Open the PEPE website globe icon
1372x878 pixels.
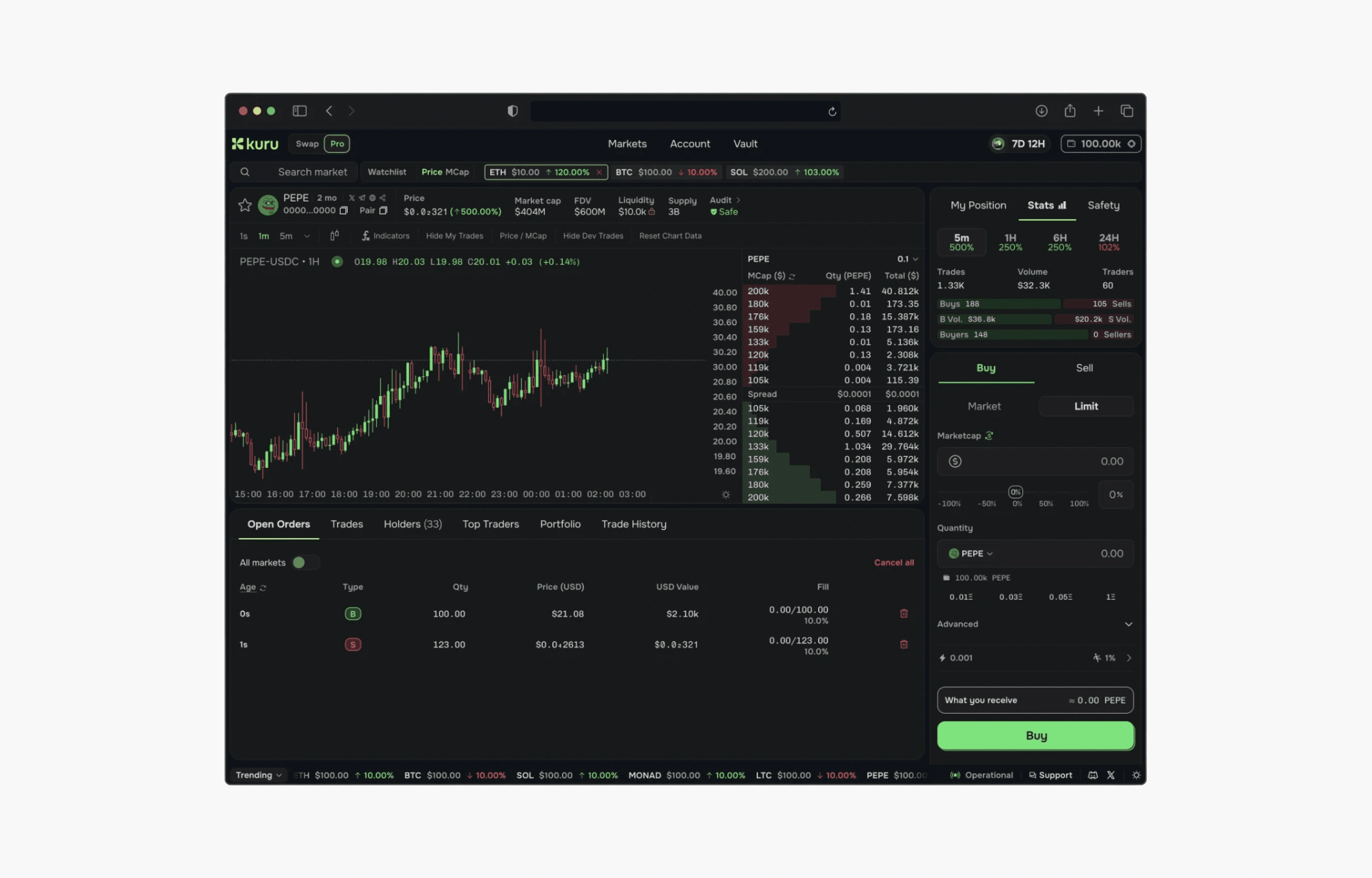click(372, 198)
